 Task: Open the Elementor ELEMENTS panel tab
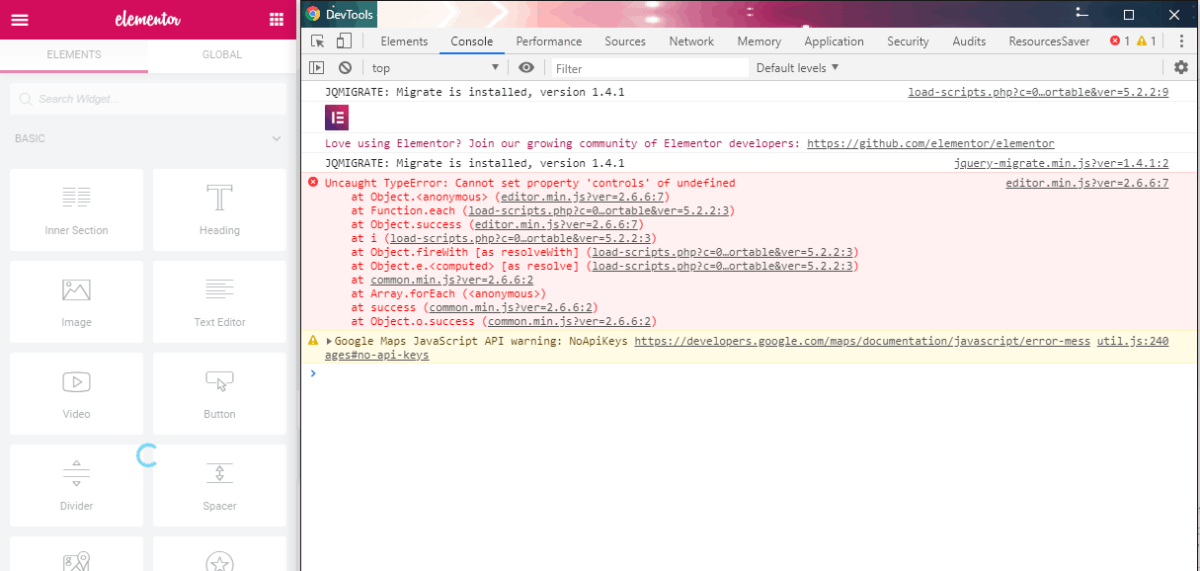point(74,55)
